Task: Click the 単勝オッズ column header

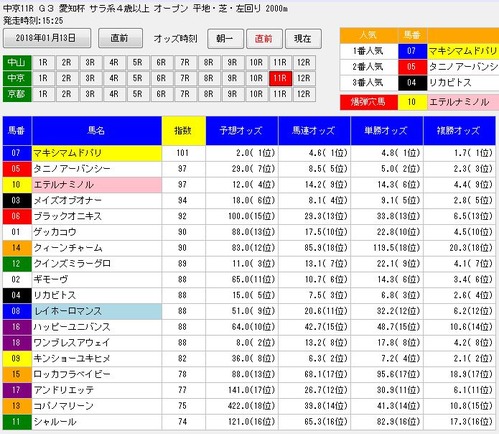Action: pyautogui.click(x=387, y=131)
